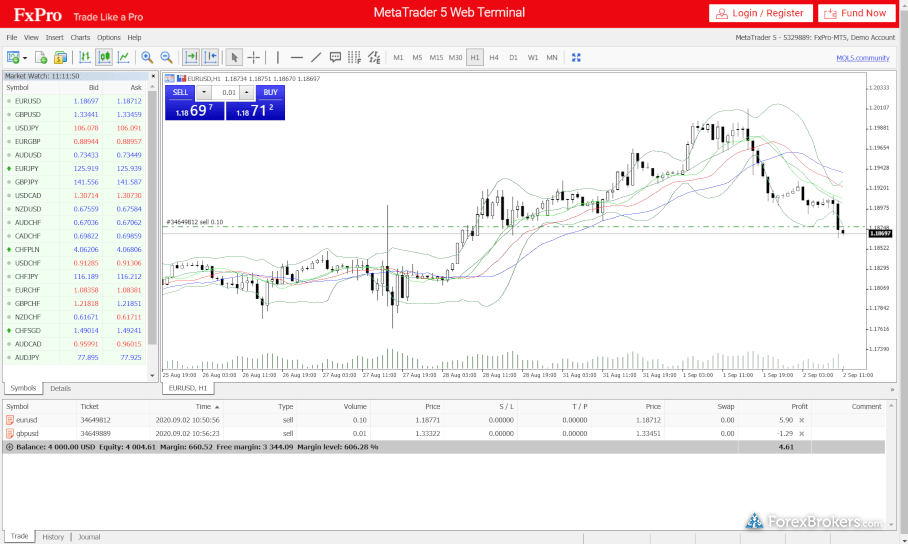Toggle chart auto-scroll to end
Screen dimensions: 908x544
191,57
